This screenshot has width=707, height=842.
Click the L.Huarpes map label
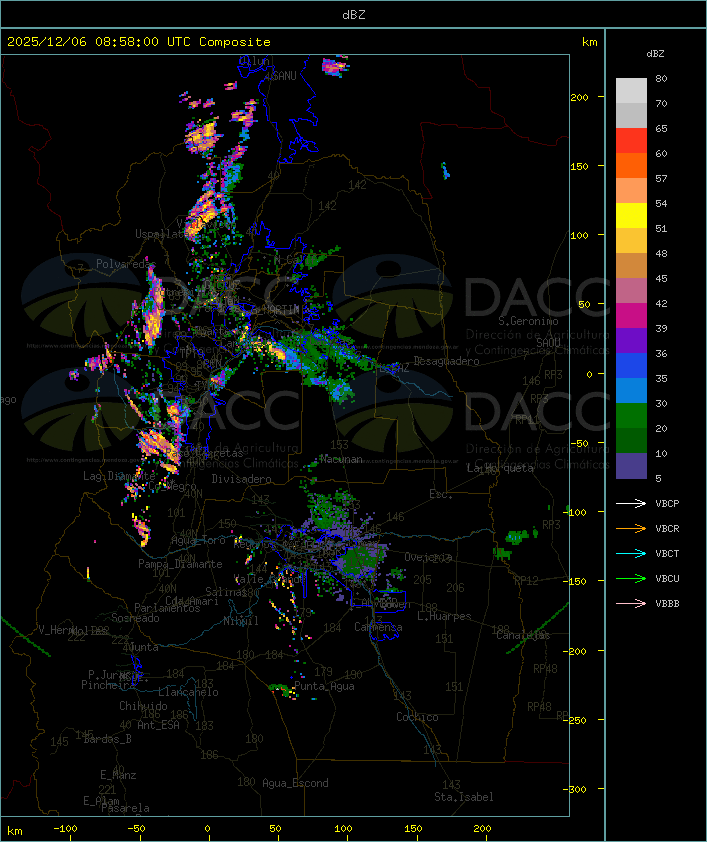point(444,616)
